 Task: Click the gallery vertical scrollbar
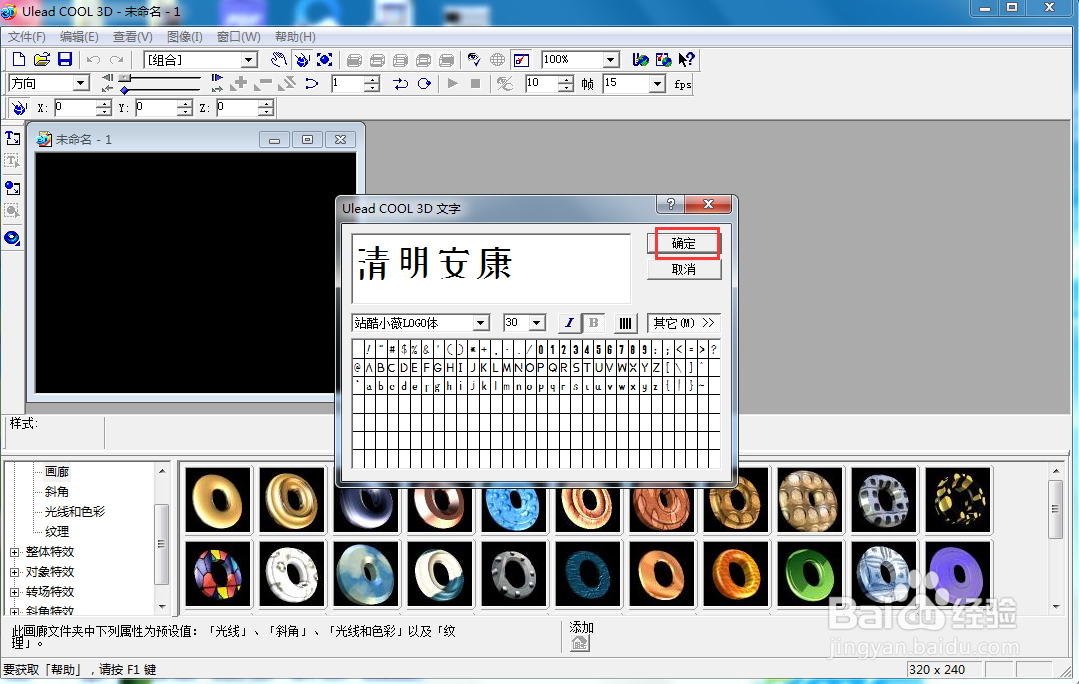[1056, 538]
